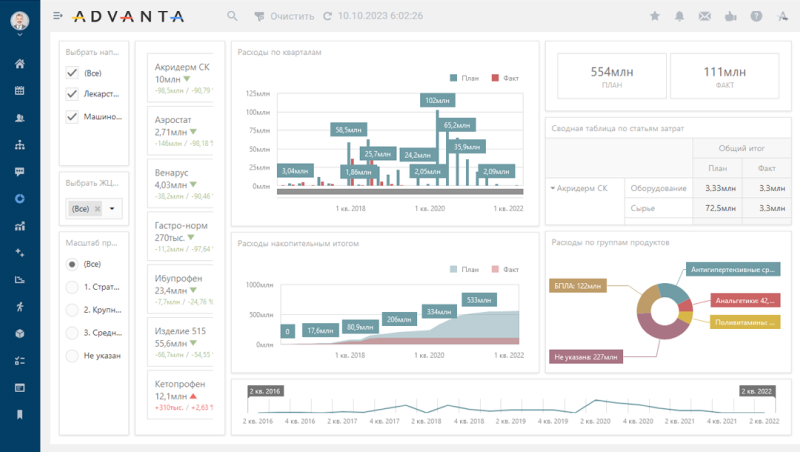
Task: Click the search magnifier icon
Action: pos(233,16)
